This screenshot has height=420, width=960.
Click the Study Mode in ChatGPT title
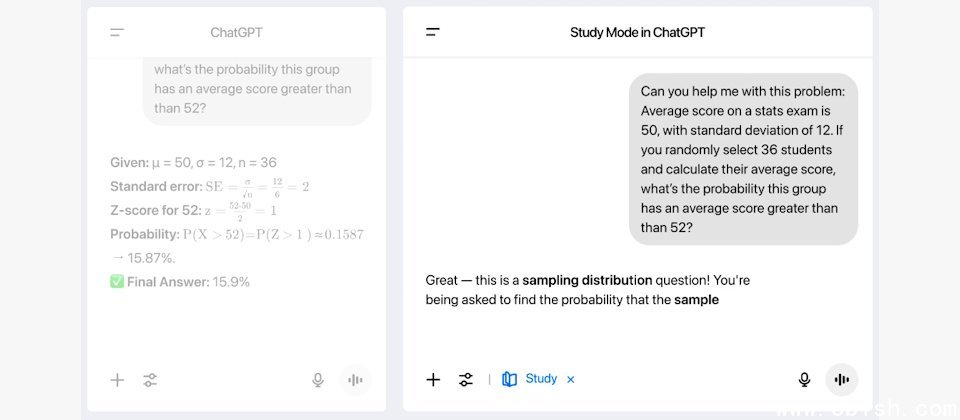[637, 33]
